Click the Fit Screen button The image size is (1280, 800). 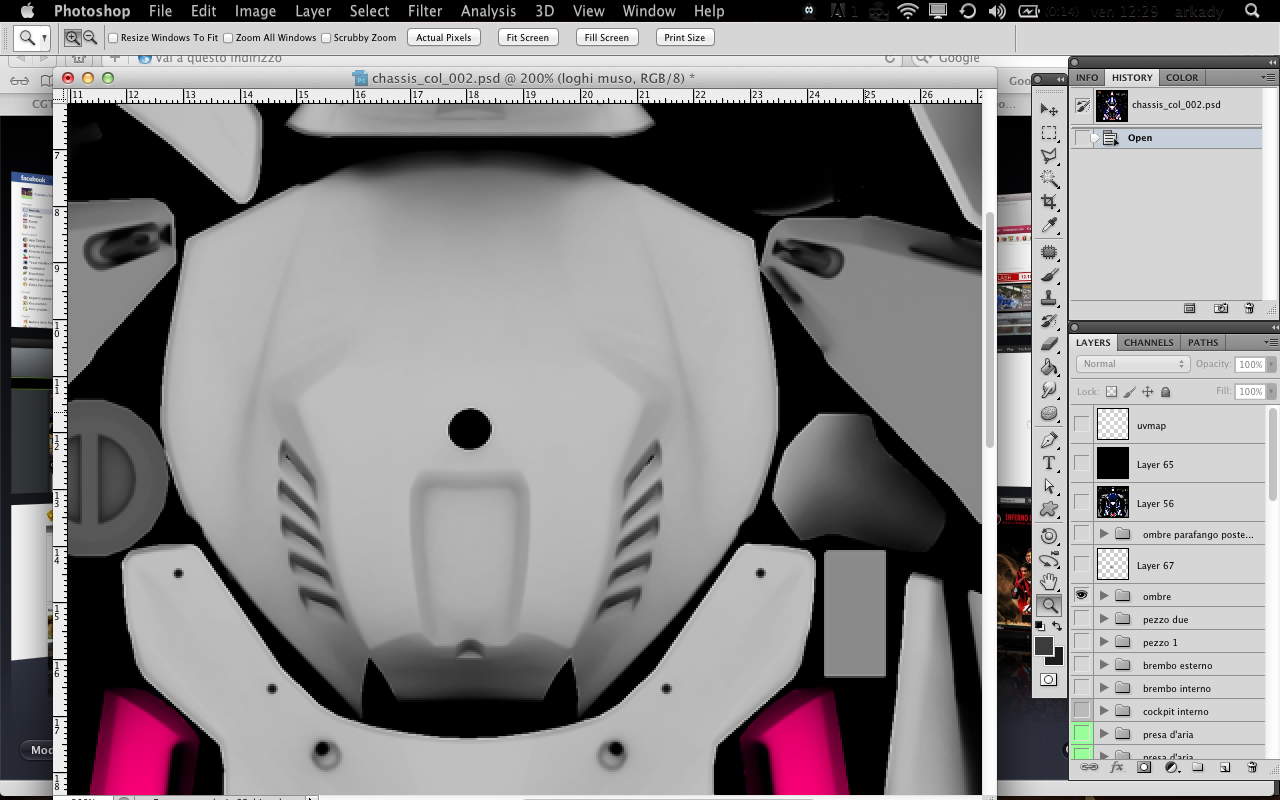click(x=527, y=37)
